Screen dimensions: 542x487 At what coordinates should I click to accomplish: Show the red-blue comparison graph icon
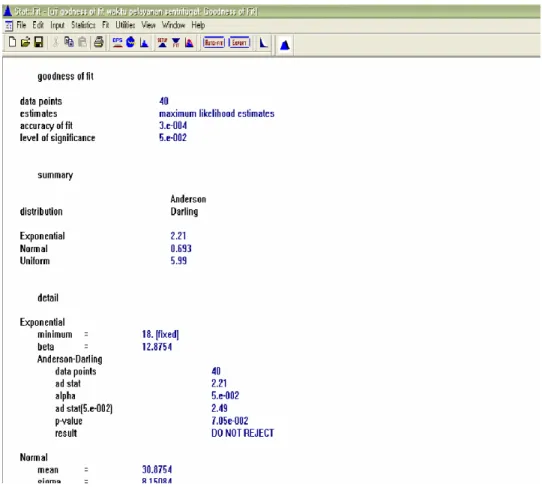pos(189,43)
